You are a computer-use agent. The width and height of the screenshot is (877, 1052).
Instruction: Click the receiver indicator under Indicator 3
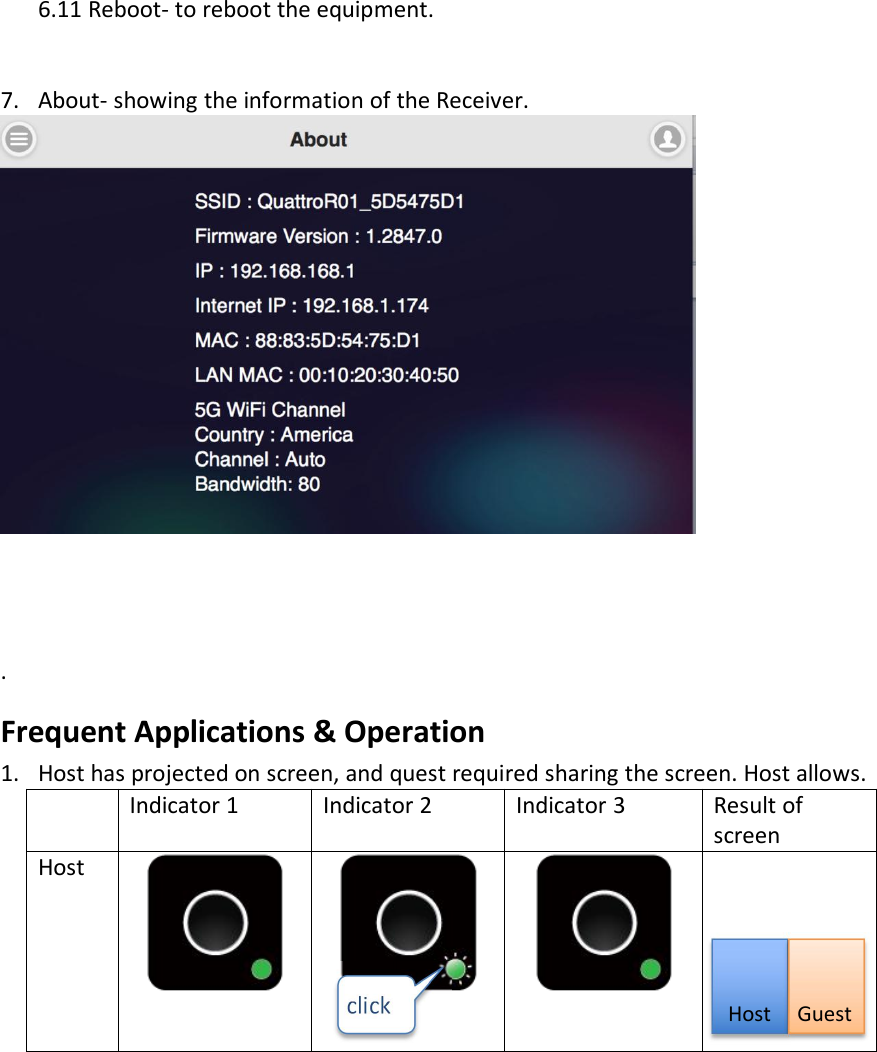[x=601, y=921]
